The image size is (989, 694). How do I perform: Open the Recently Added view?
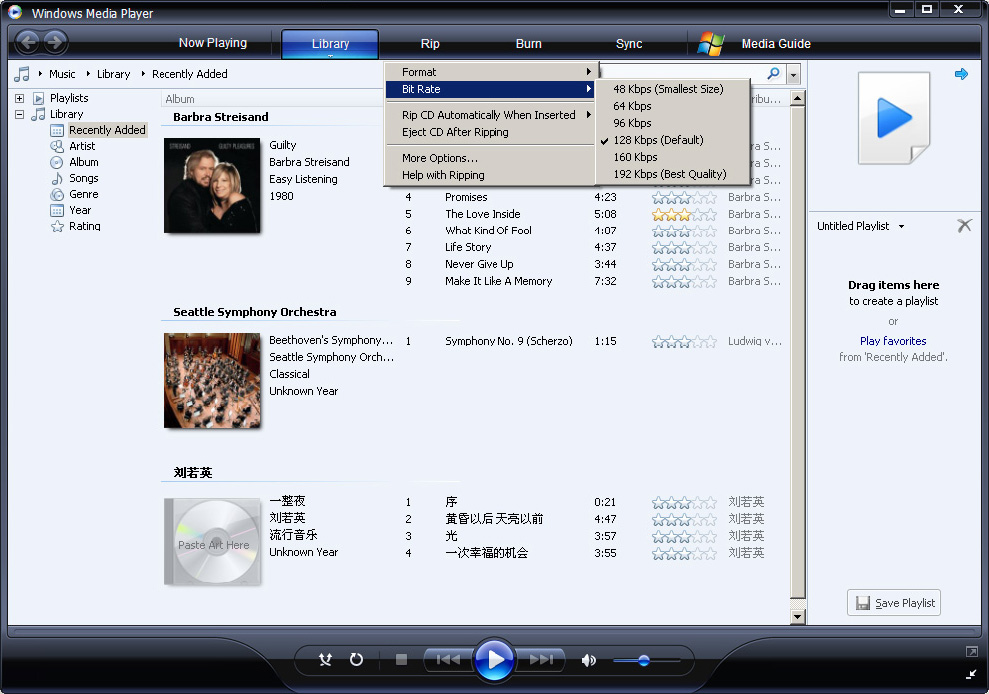[x=107, y=130]
